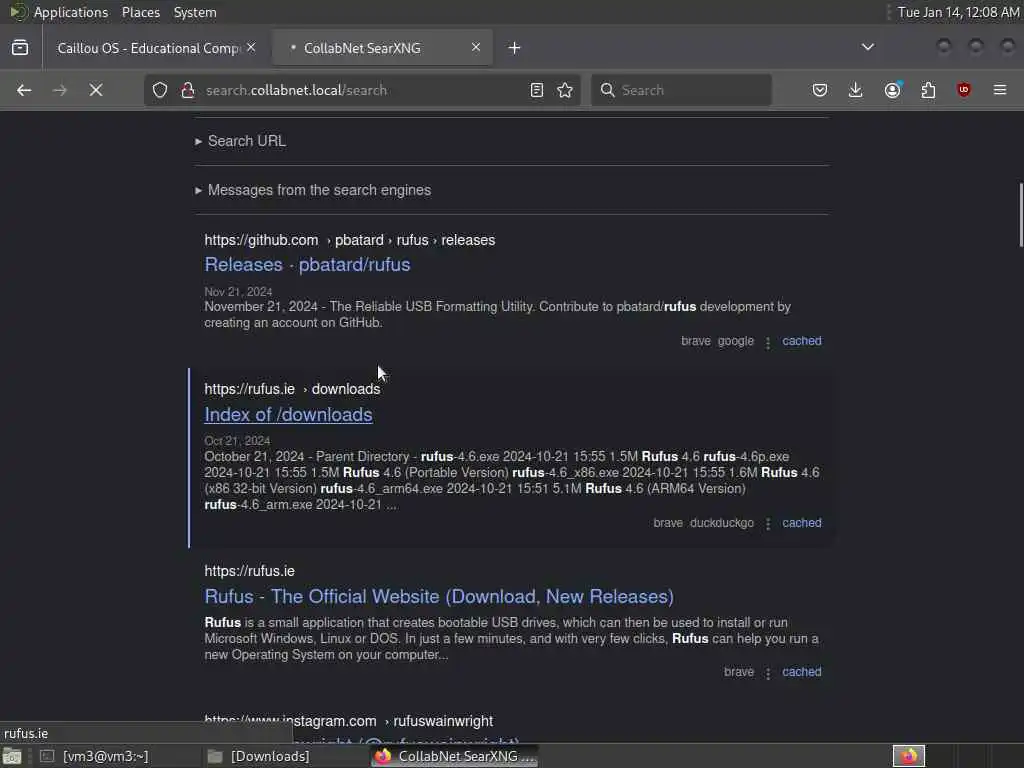The width and height of the screenshot is (1024, 768).
Task: Switch to the CollabNet SearXNG tab
Action: point(382,48)
